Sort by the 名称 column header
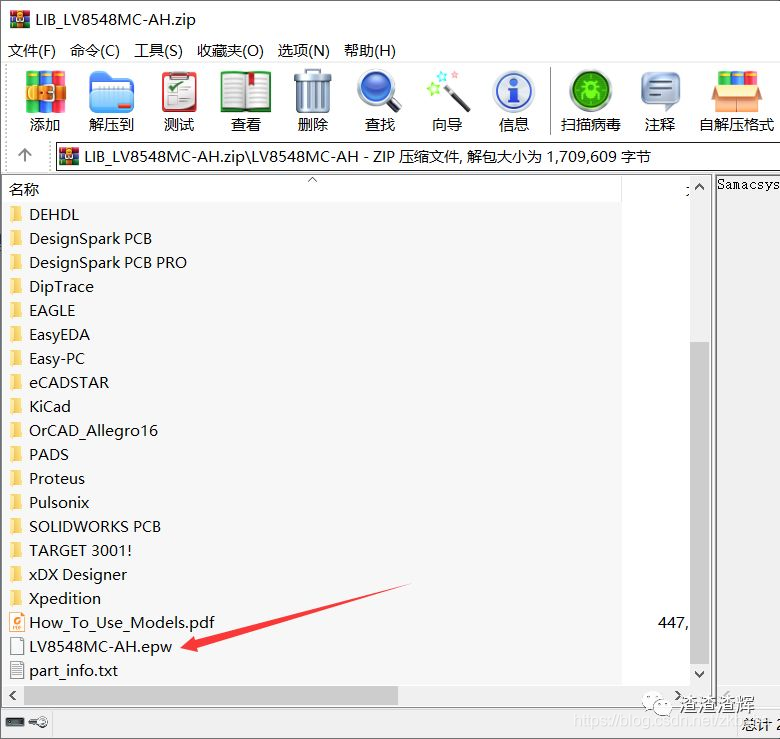The height and width of the screenshot is (739, 780). click(24, 189)
